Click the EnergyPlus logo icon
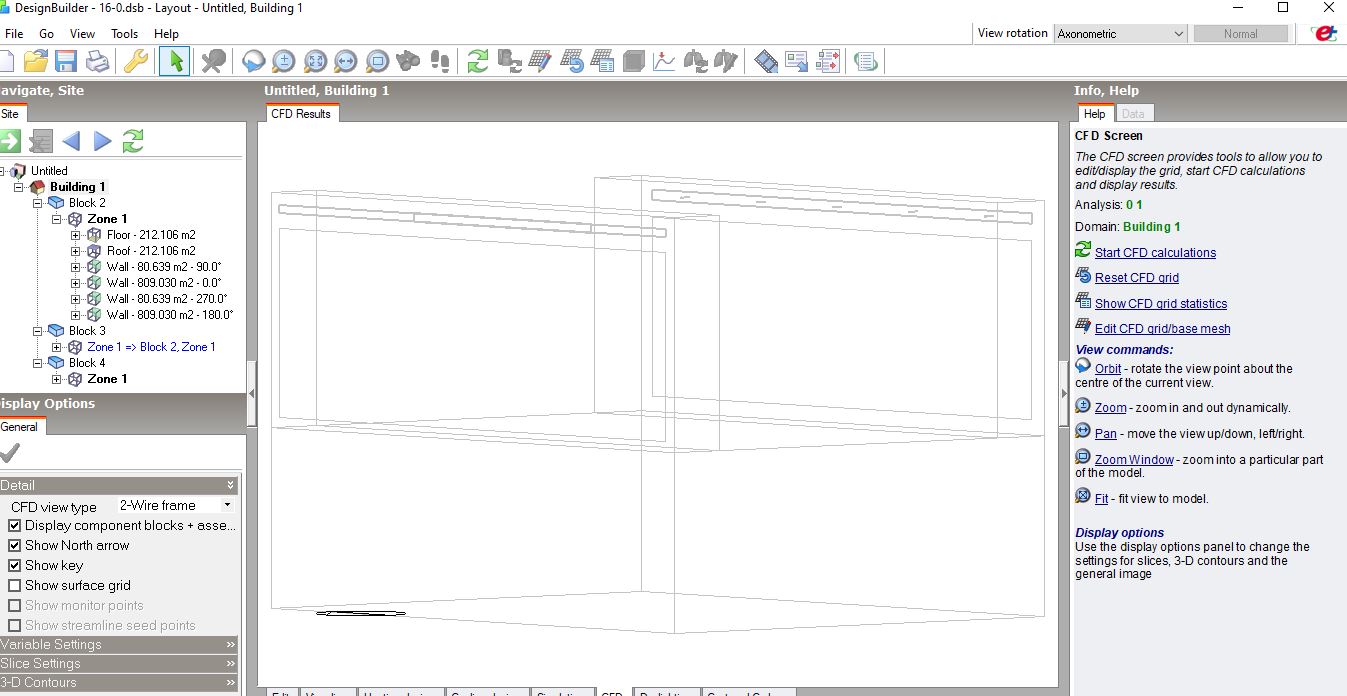Screen dimensions: 1347x696 1325,33
